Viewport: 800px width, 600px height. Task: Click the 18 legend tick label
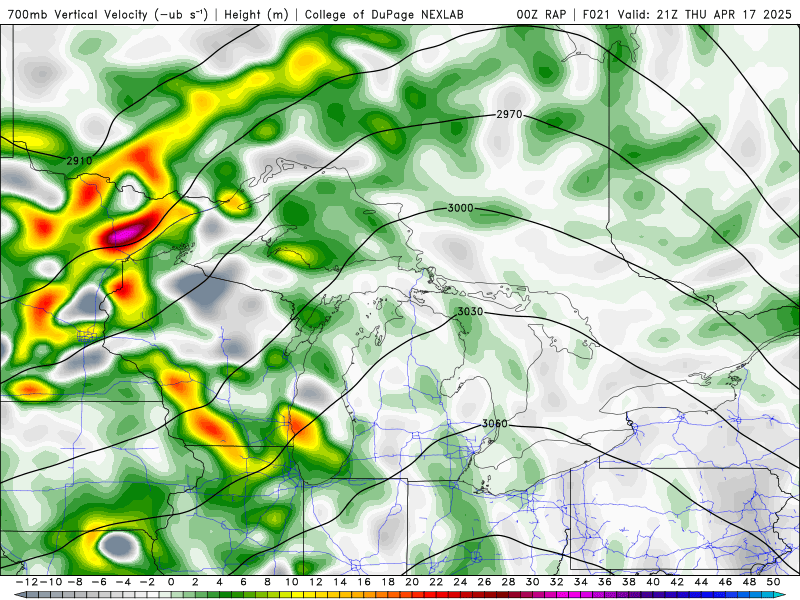(x=388, y=582)
